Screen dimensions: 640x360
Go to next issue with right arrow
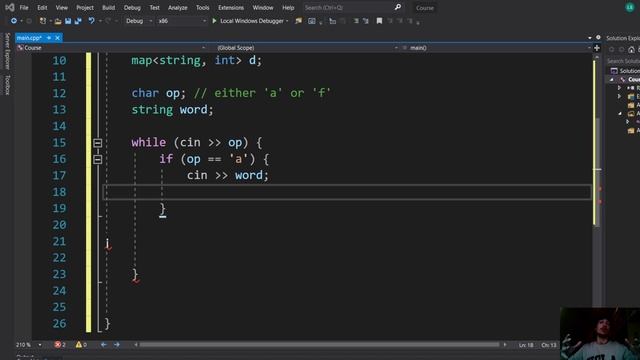tap(117, 345)
